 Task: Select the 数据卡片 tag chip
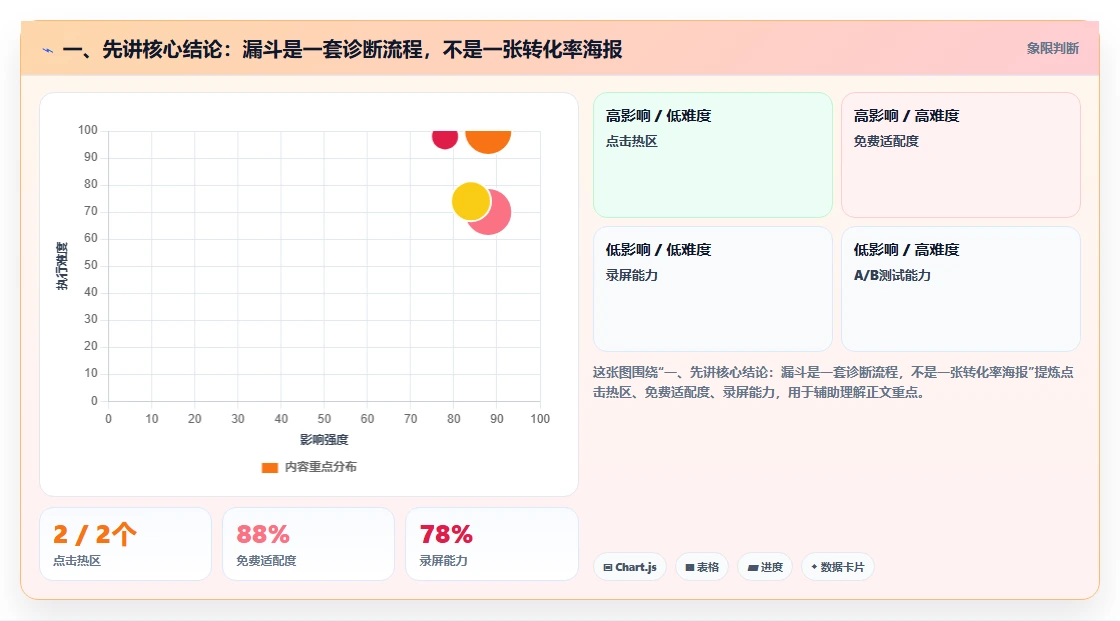838,567
